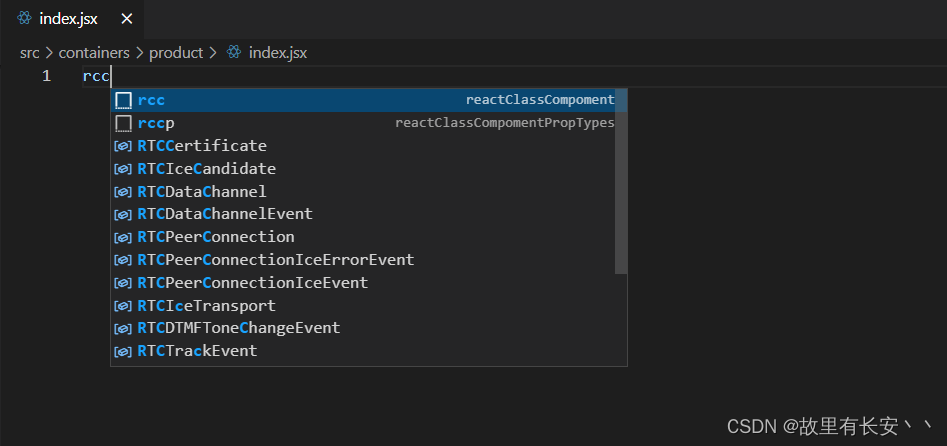
Task: Click the variable icon beside RTCTrackEvent
Action: point(123,352)
